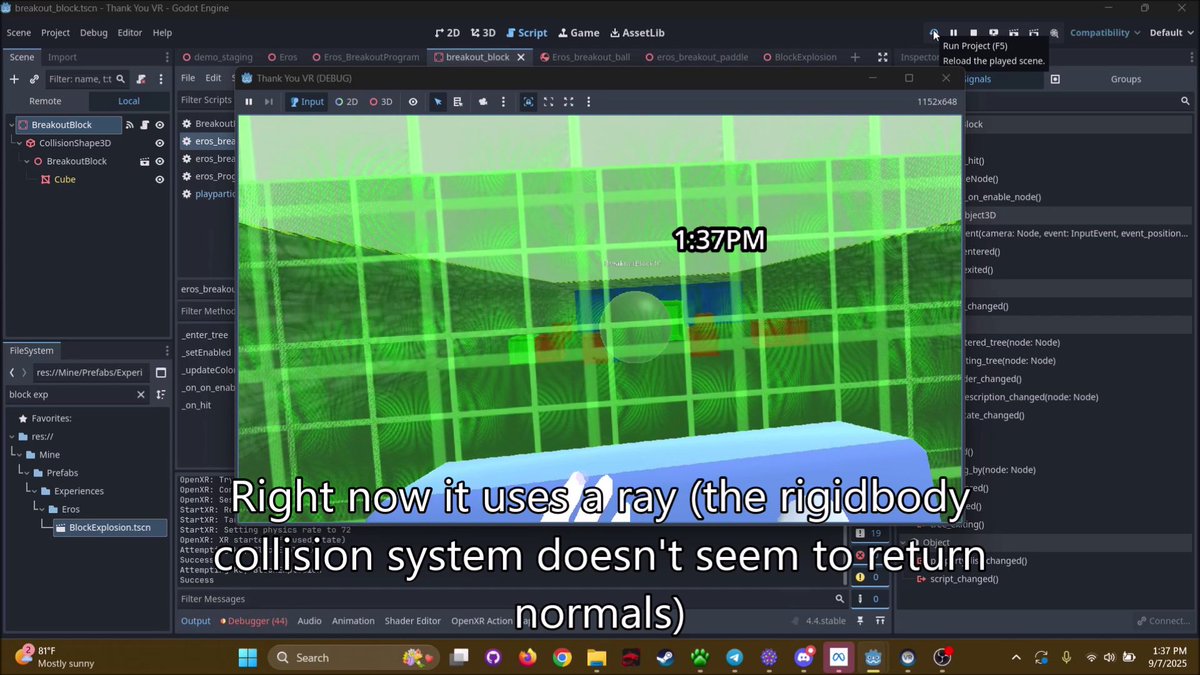Select the Input mode in game toolbar
1200x675 pixels.
pyautogui.click(x=307, y=101)
